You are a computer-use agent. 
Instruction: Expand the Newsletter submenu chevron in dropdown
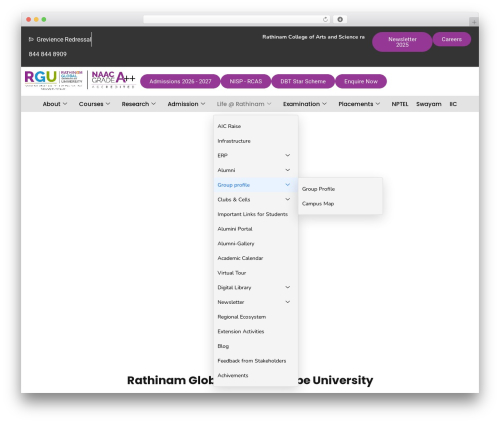coord(288,302)
